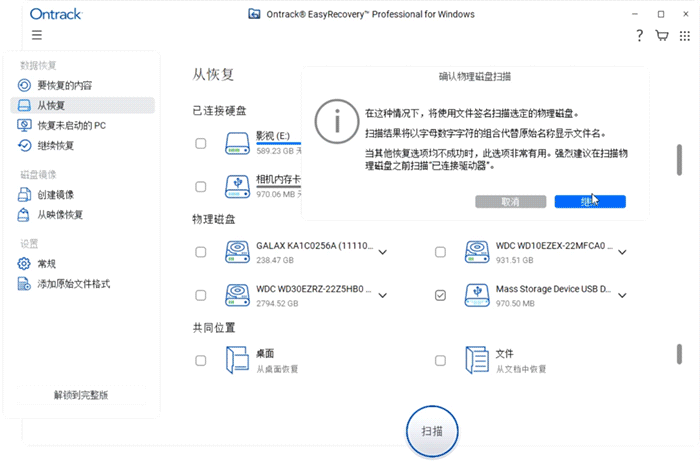Viewport: 700px width, 464px height.
Task: Click the 238.47 GB size text
Action: [275, 260]
